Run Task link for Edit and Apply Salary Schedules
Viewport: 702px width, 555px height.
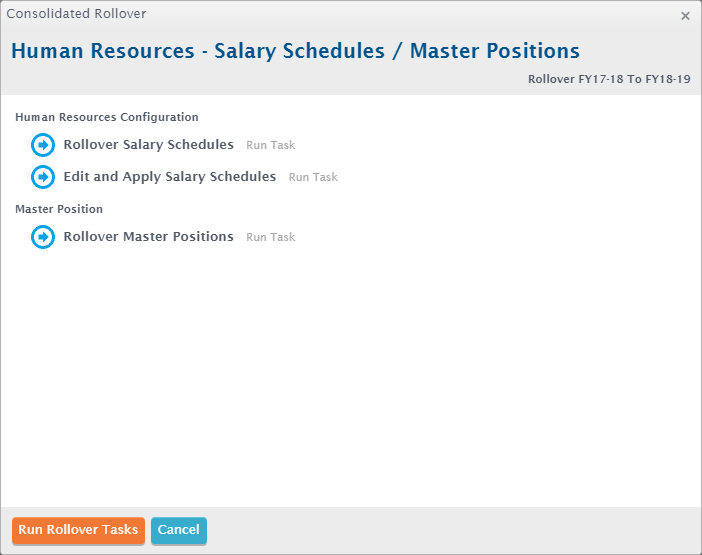click(x=313, y=177)
